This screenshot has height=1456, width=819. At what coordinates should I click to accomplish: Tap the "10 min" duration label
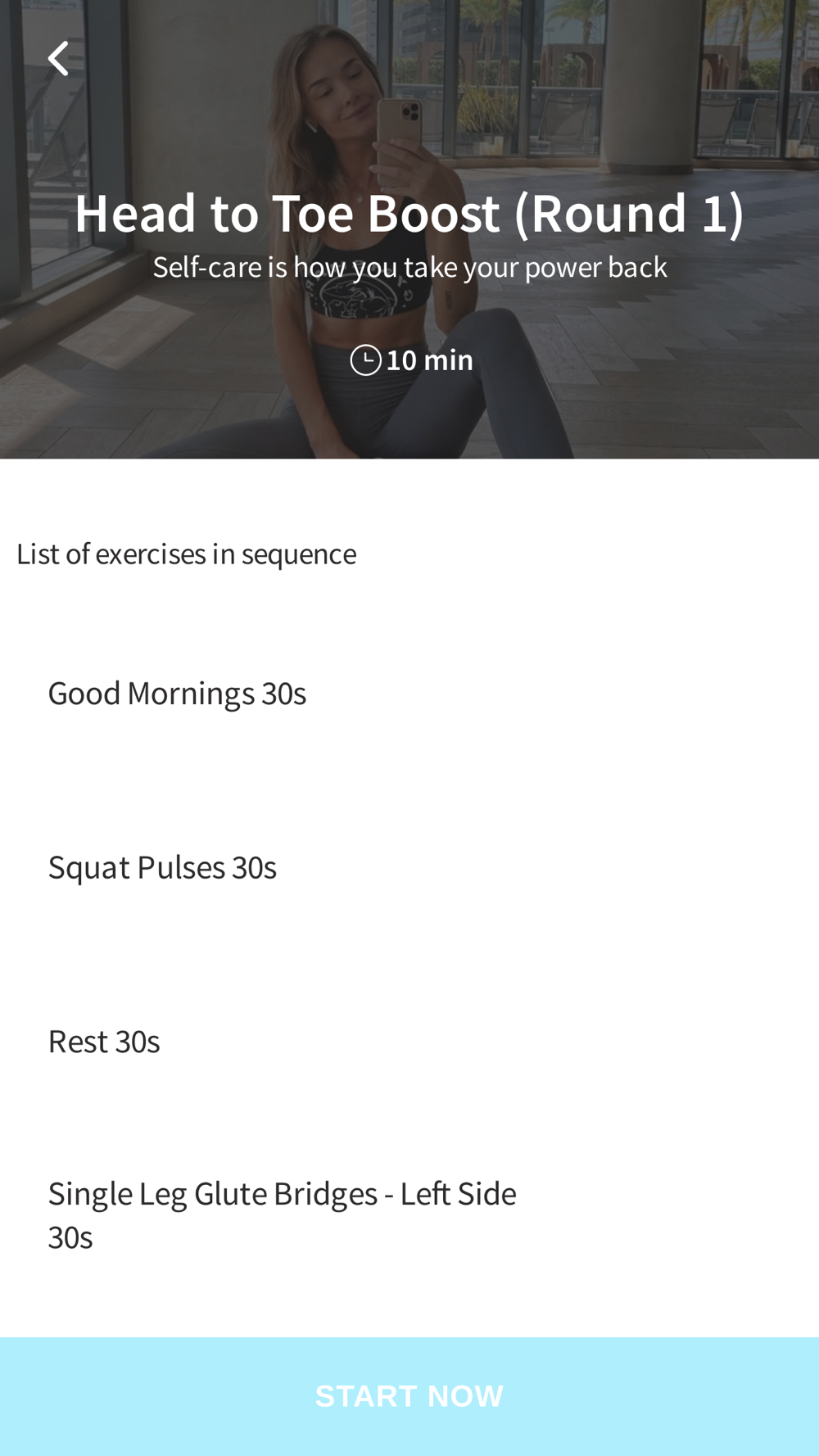pyautogui.click(x=429, y=360)
